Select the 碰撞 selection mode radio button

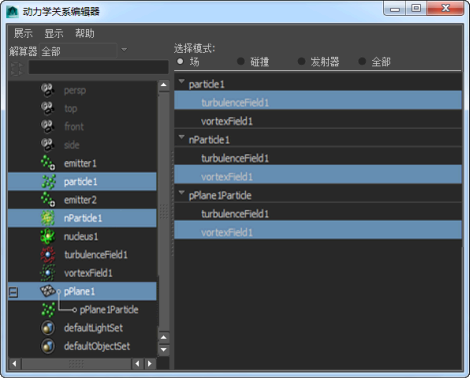[241, 61]
